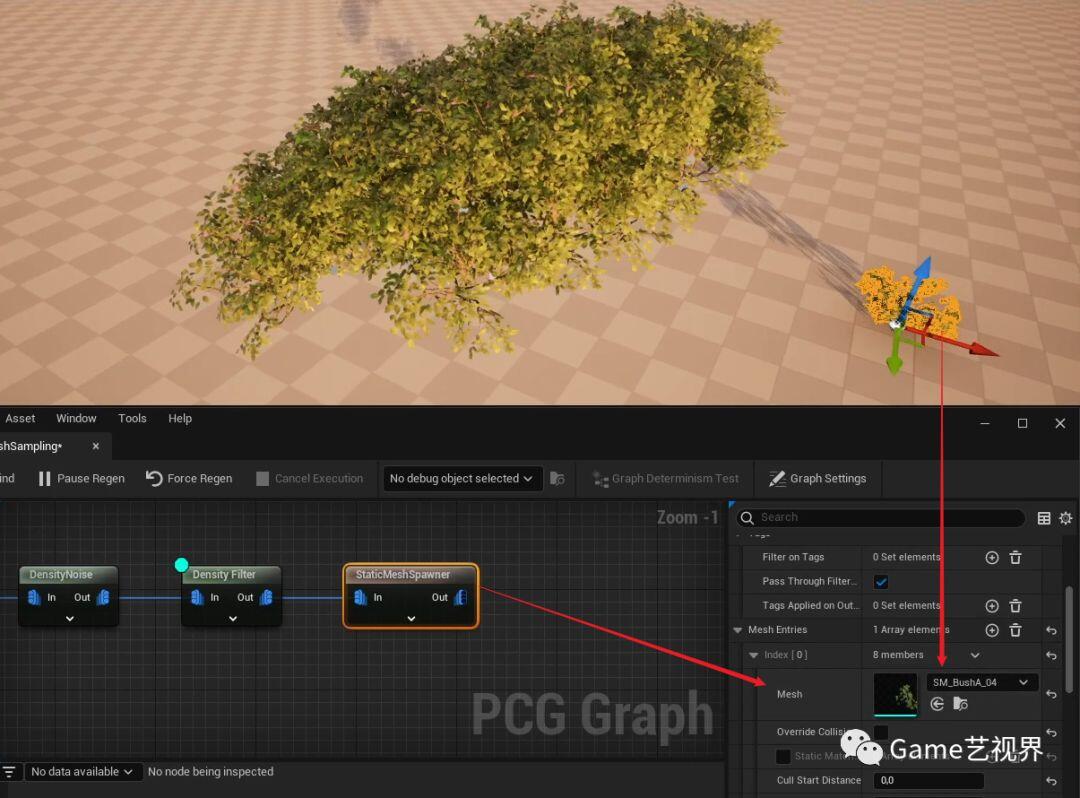Toggle the Static Material override checkbox
1080x798 pixels.
[783, 756]
